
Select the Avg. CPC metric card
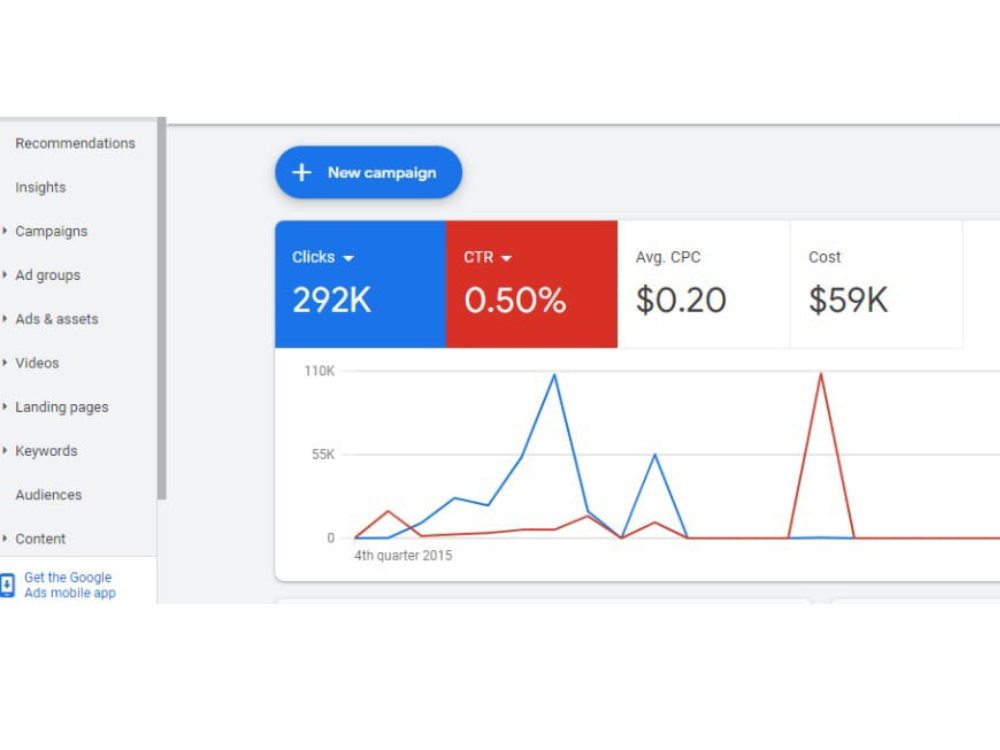coord(704,284)
